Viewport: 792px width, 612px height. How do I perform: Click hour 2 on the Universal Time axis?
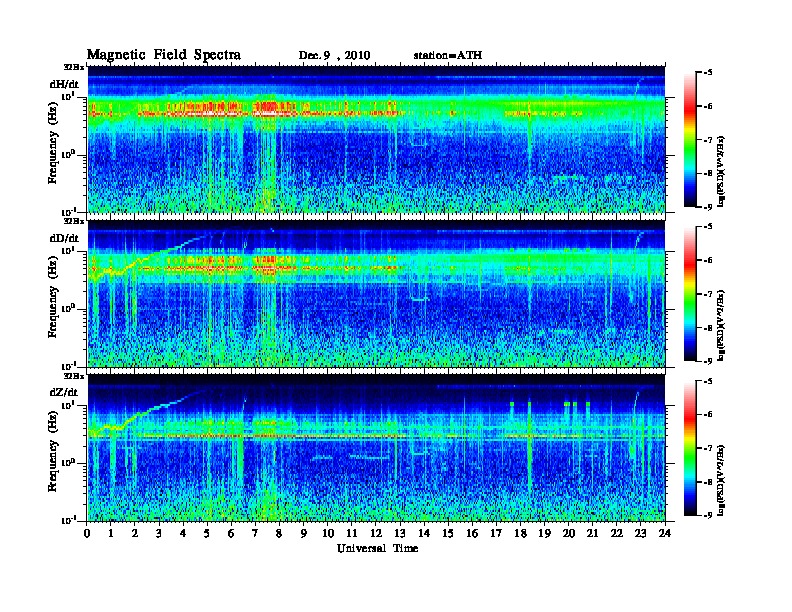(x=135, y=534)
